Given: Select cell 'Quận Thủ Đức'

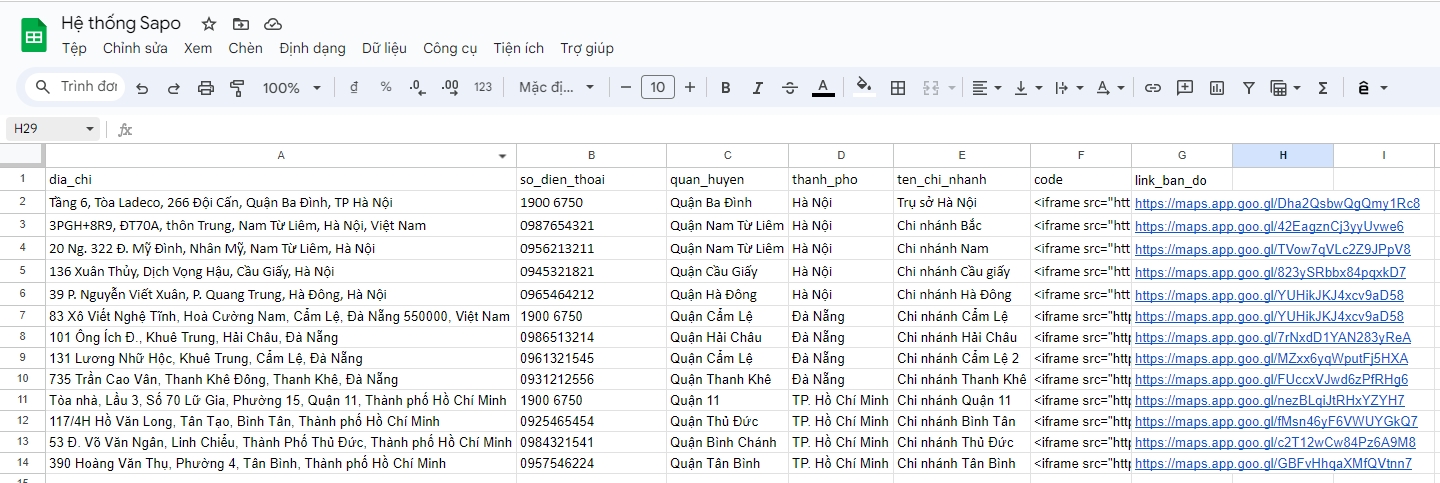Looking at the screenshot, I should point(727,421).
